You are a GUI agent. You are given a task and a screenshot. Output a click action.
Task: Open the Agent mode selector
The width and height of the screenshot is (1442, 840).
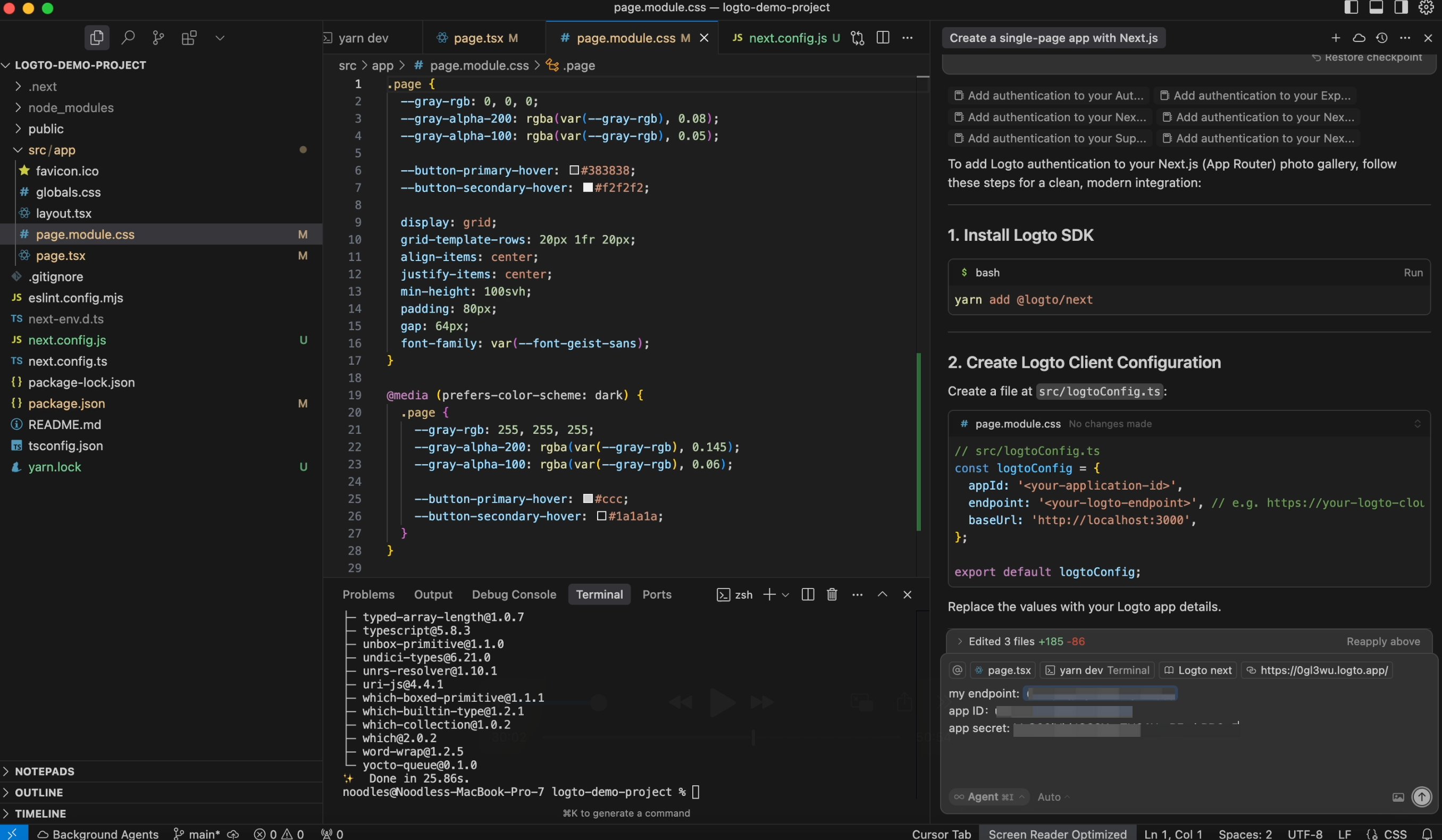990,796
